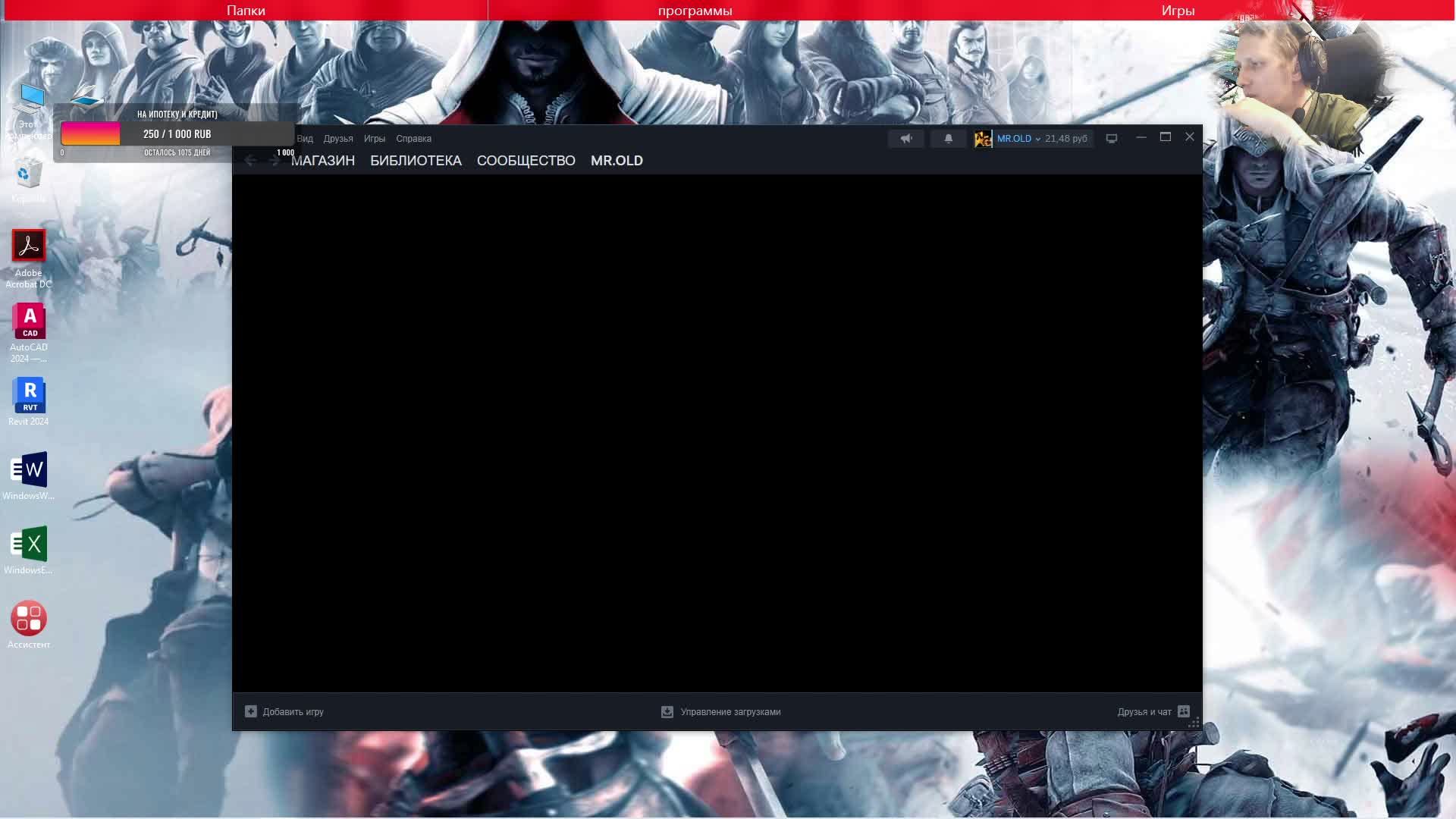Open Revit 2024 desktop shortcut
The height and width of the screenshot is (819, 1456).
point(29,395)
